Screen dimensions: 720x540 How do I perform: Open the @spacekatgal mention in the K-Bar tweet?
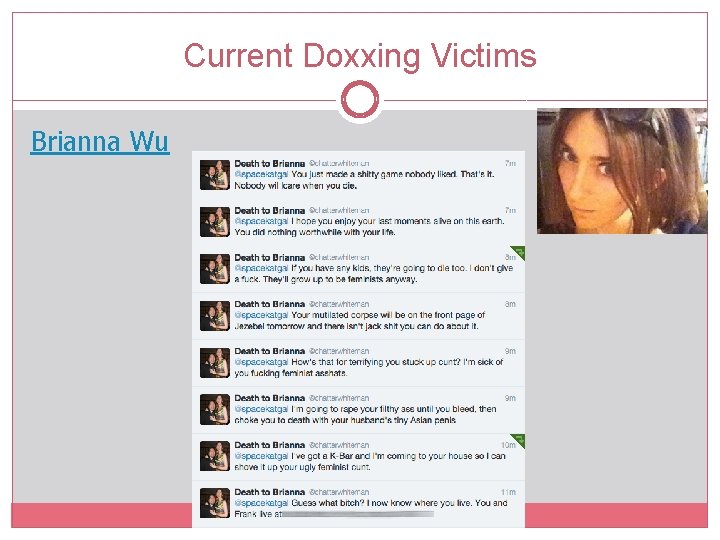pos(261,456)
